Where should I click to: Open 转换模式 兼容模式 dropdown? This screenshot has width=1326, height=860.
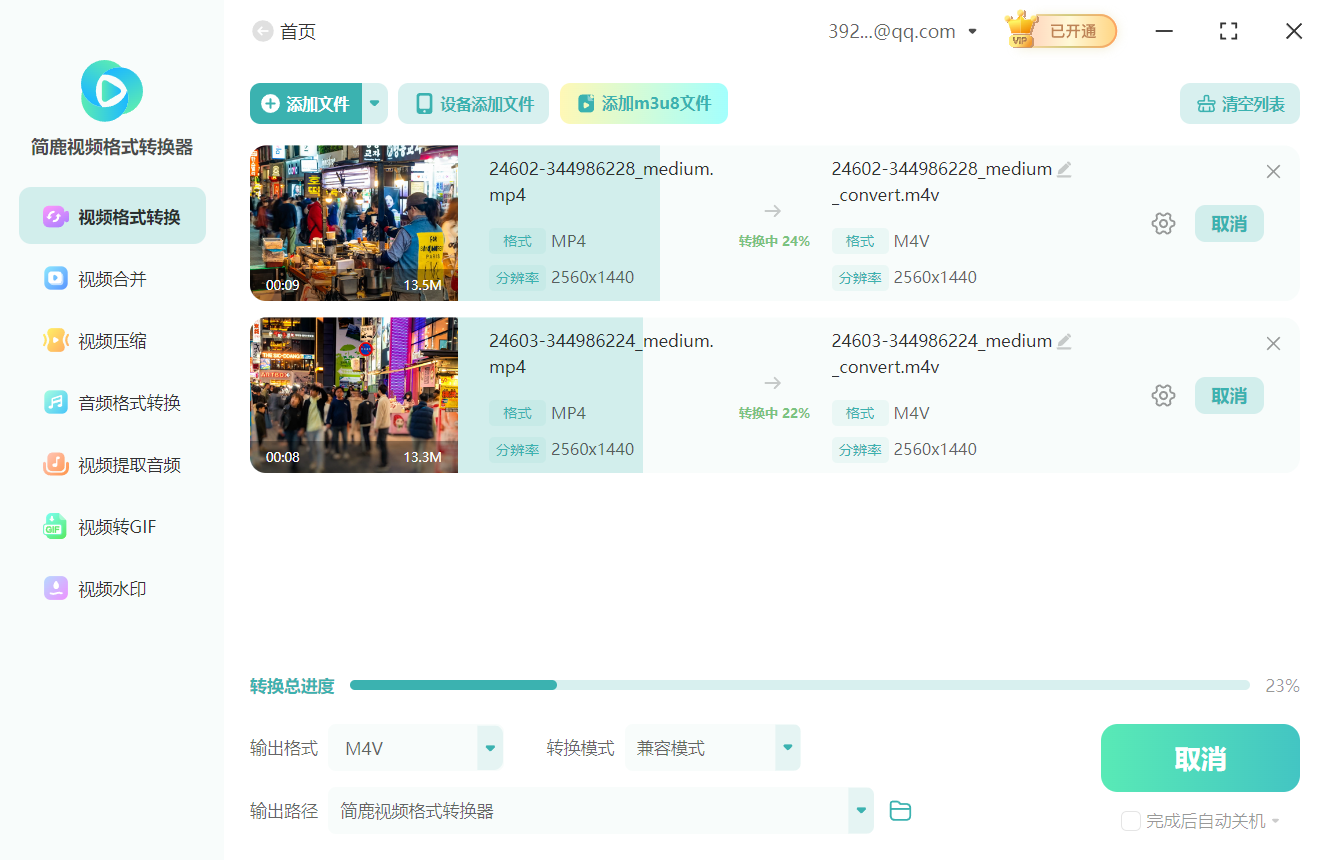(787, 748)
